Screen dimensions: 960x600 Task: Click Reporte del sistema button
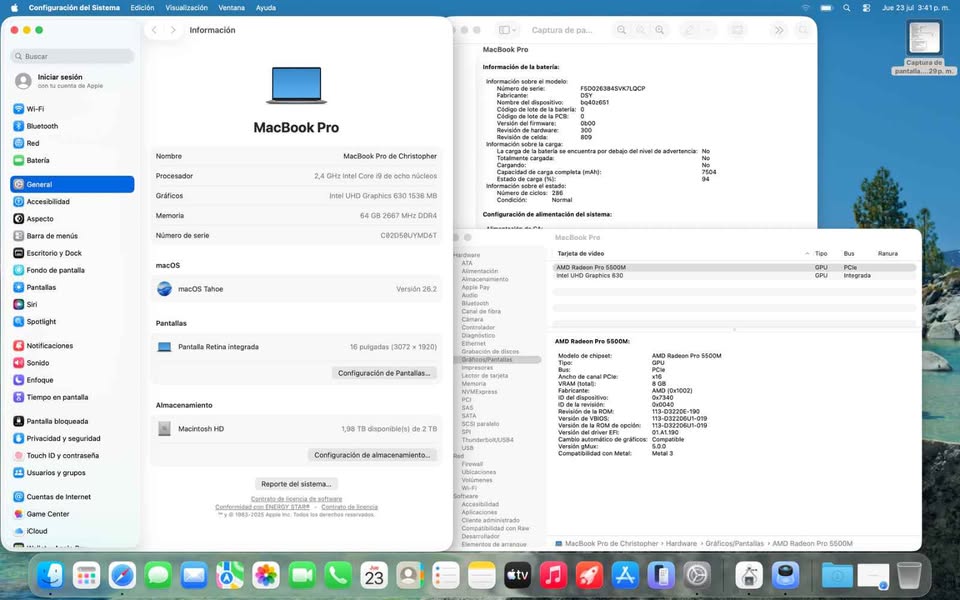pos(296,484)
